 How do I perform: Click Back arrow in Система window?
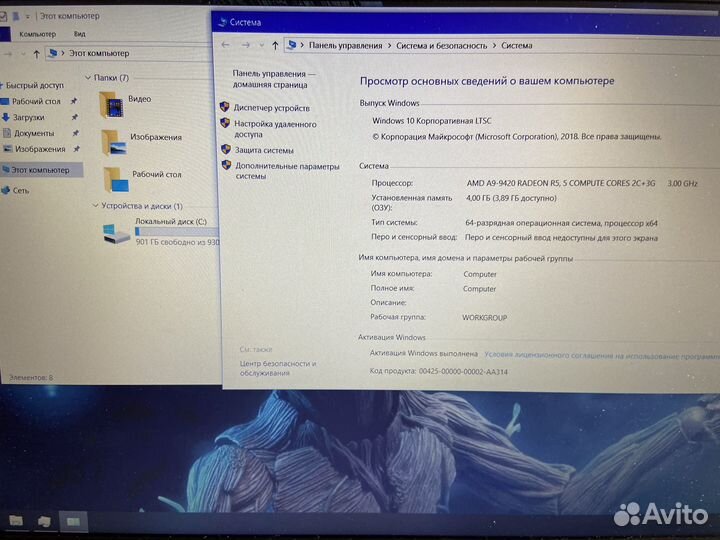225,45
